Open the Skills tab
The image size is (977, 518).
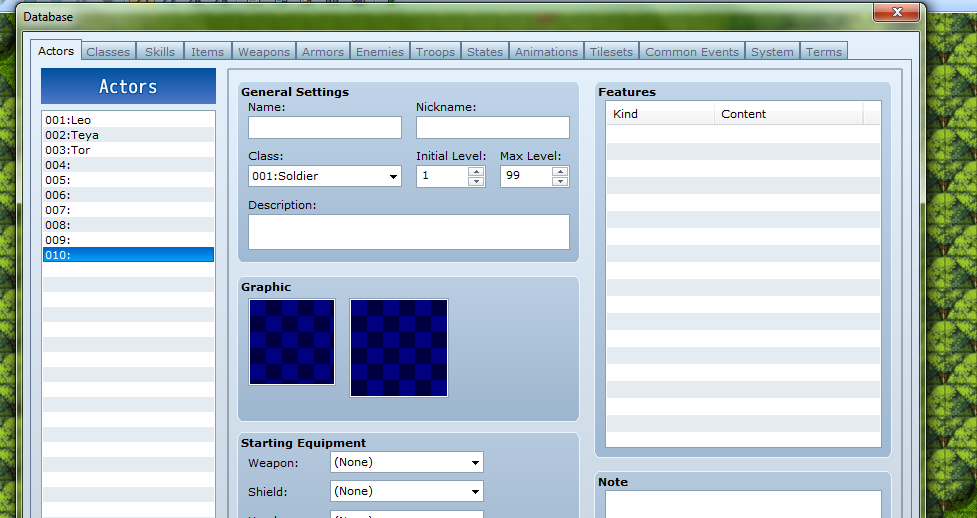160,52
